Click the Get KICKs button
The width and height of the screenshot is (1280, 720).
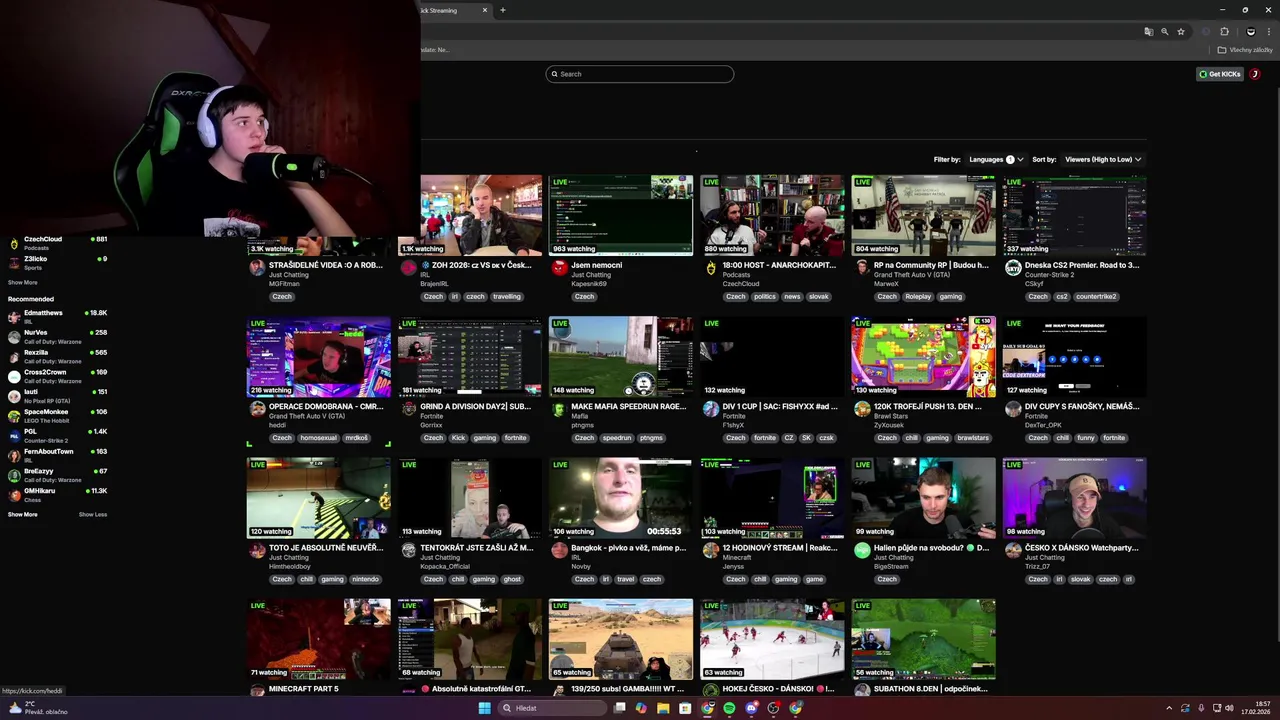click(1220, 74)
